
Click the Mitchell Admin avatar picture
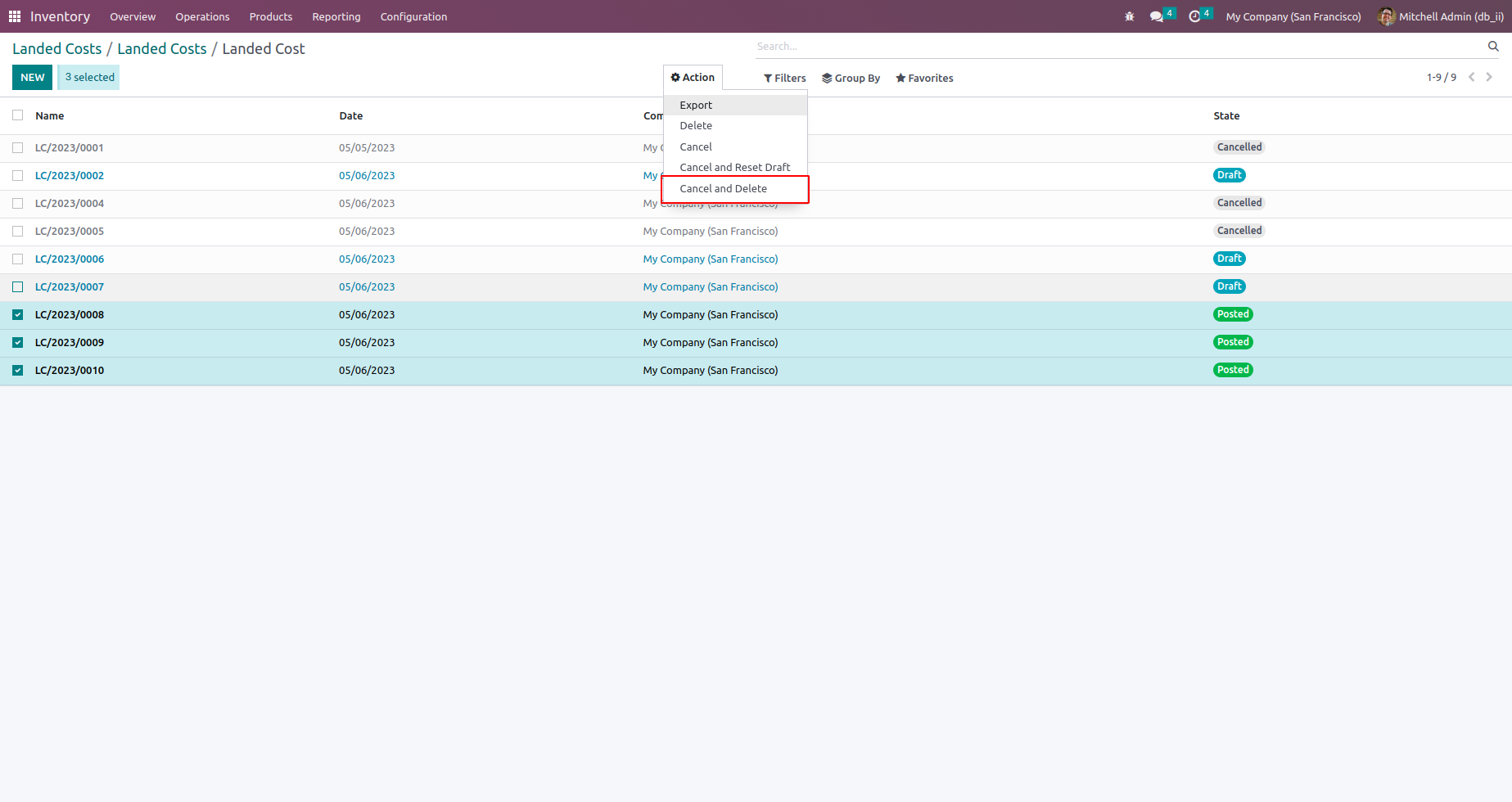tap(1387, 16)
